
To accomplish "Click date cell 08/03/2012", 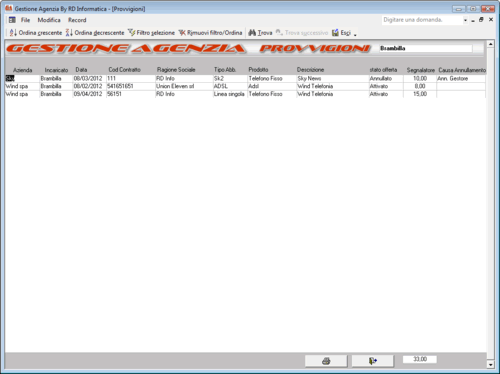I will (89, 78).
